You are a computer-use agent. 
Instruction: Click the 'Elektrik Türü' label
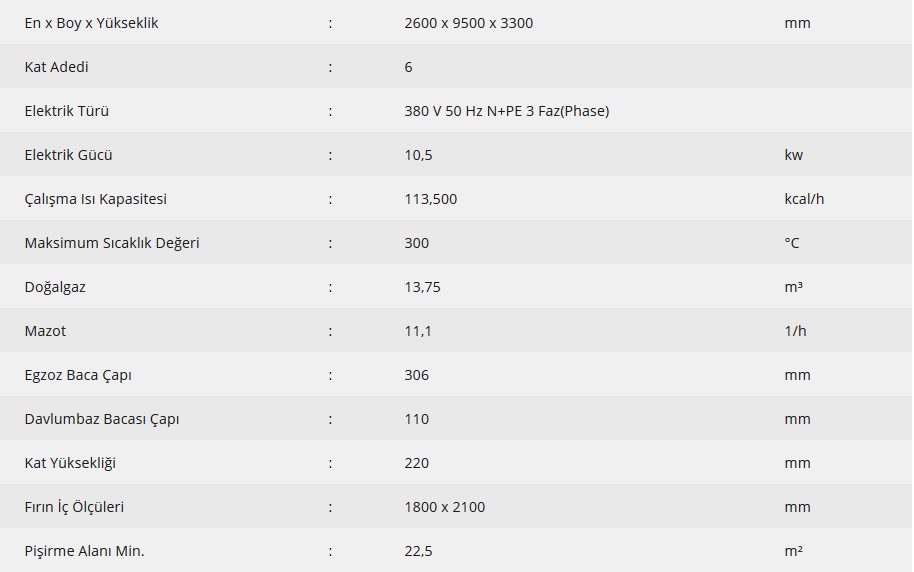66,111
